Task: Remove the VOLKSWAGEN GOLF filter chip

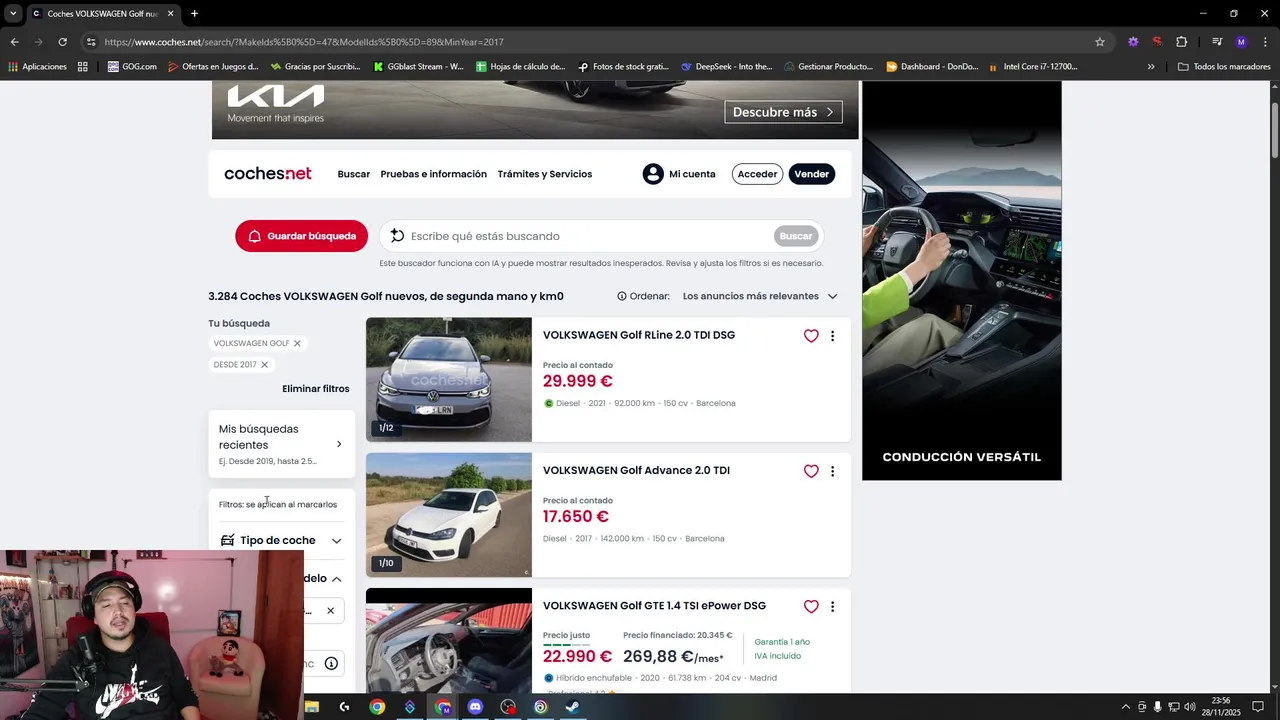Action: (x=297, y=343)
